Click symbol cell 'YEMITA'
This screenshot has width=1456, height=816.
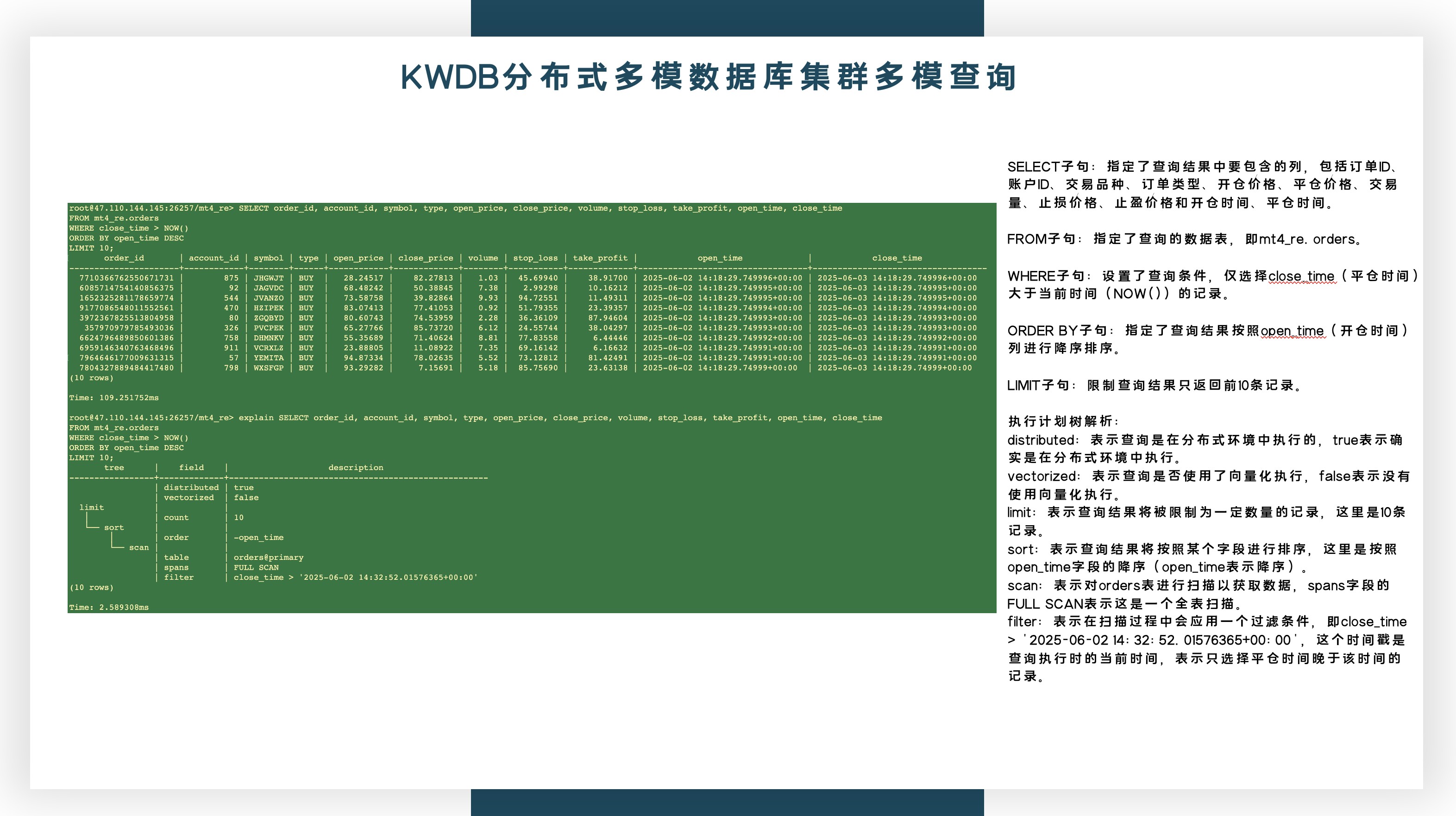click(269, 358)
